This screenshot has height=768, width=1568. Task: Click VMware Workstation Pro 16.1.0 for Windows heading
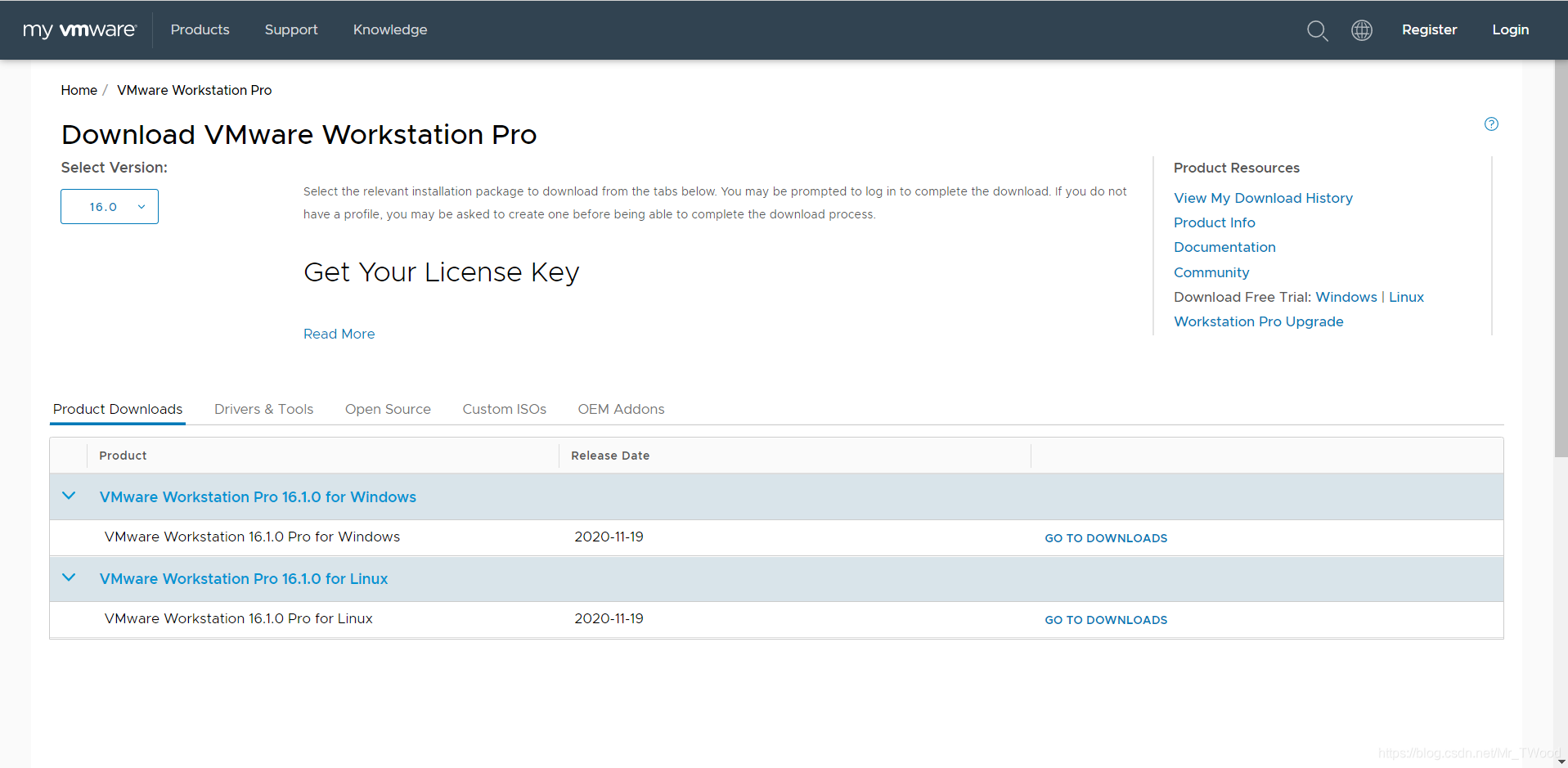tap(258, 497)
